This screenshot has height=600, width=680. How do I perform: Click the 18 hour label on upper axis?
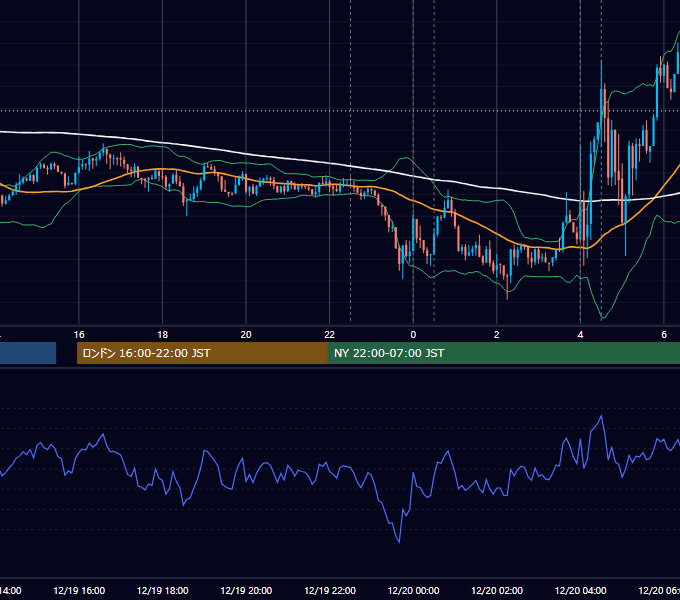(x=163, y=334)
